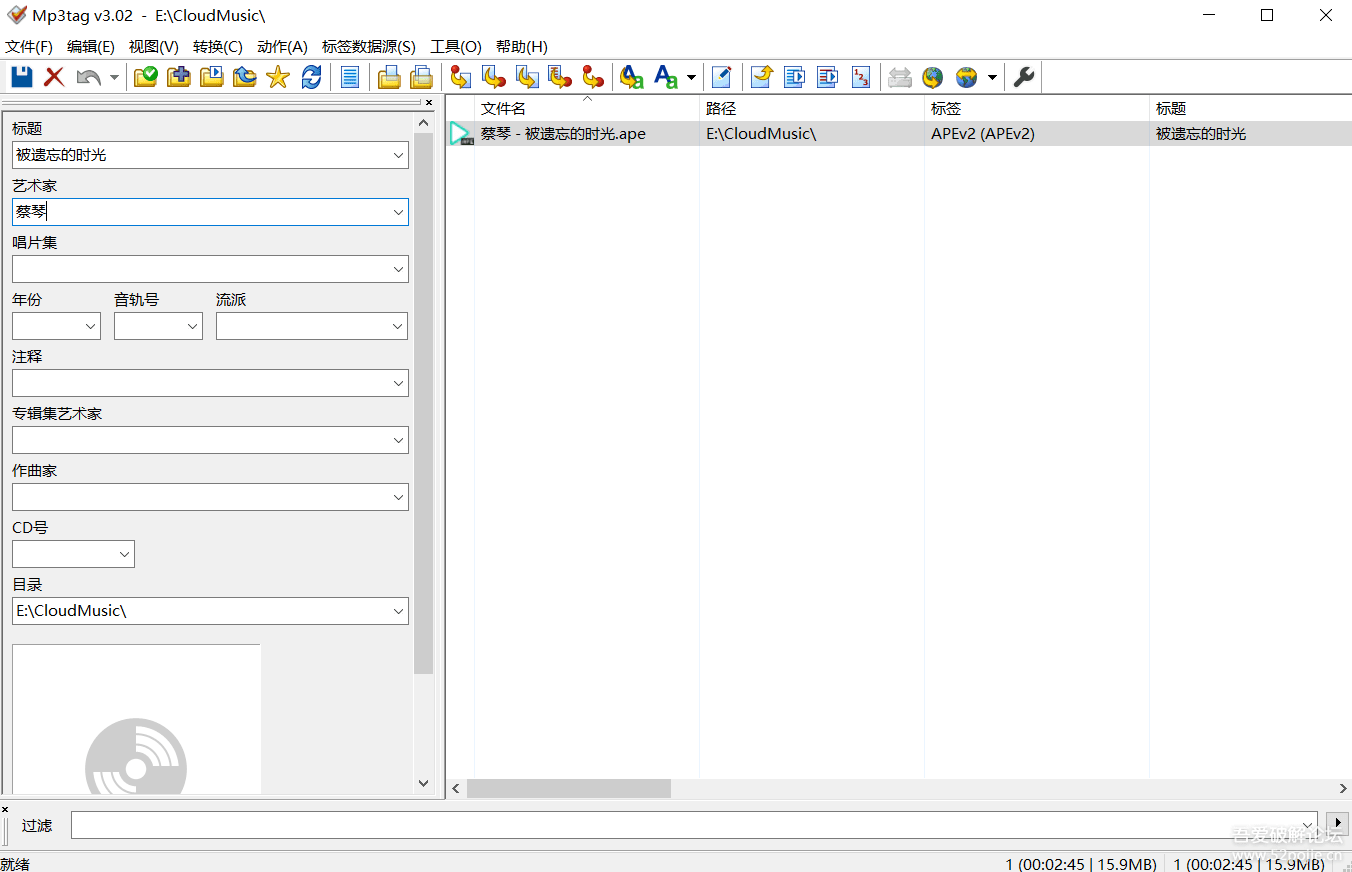Viewport: 1352px width, 872px height.
Task: Close the tag panel with its small x
Action: (429, 102)
